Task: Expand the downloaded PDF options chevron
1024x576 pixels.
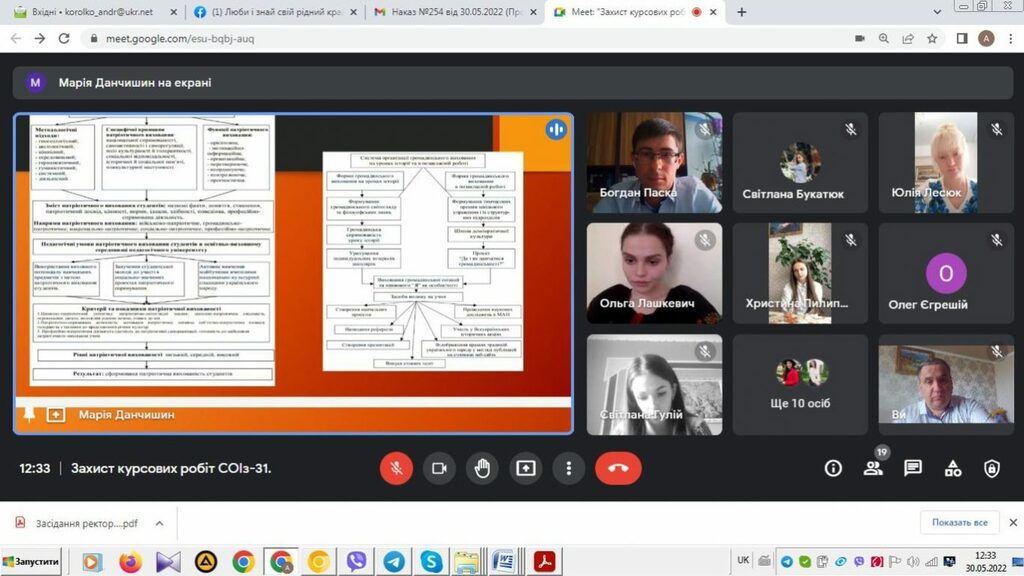Action: click(160, 523)
